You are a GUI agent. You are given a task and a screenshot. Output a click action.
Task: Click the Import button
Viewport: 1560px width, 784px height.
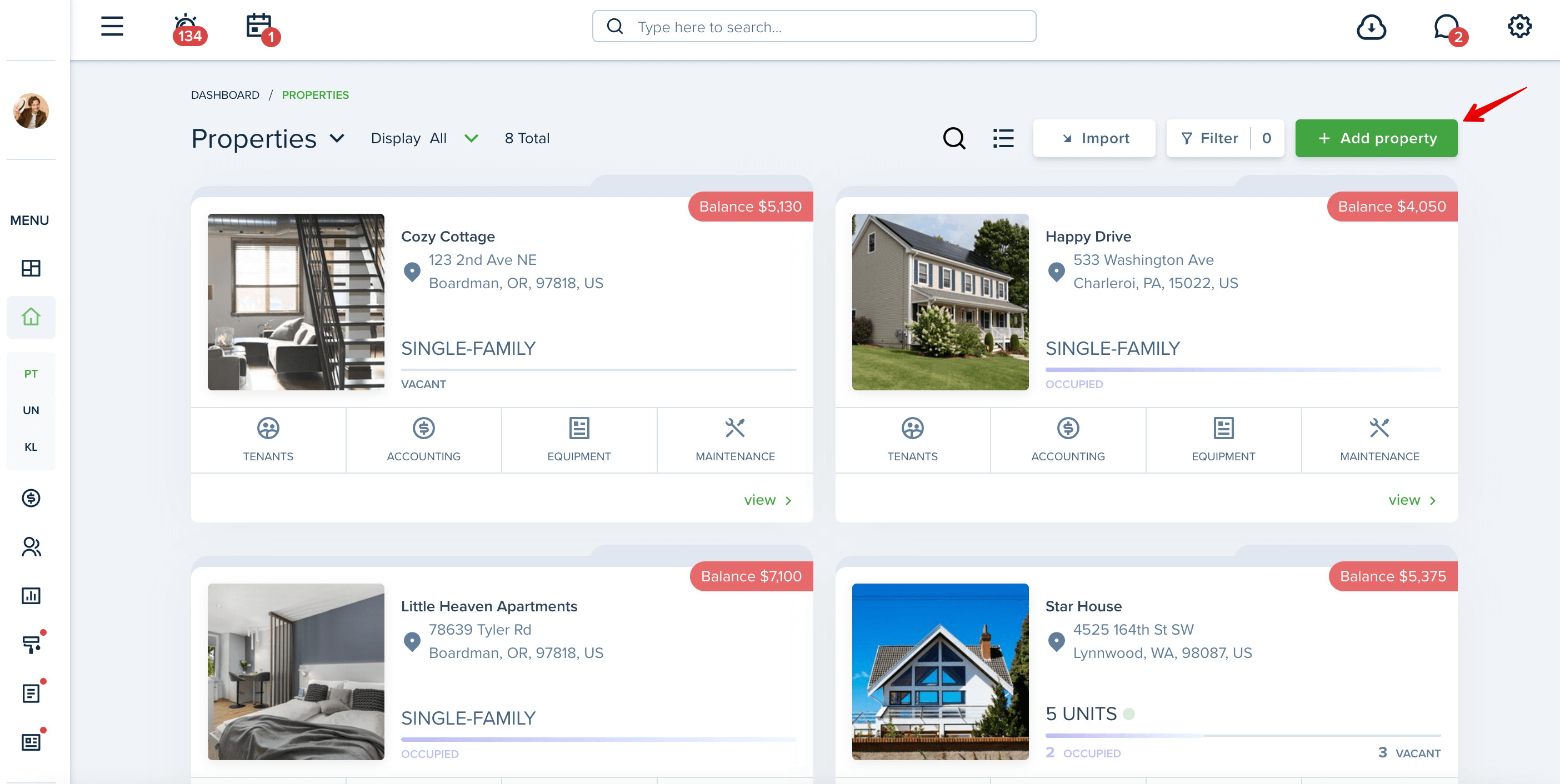point(1094,139)
